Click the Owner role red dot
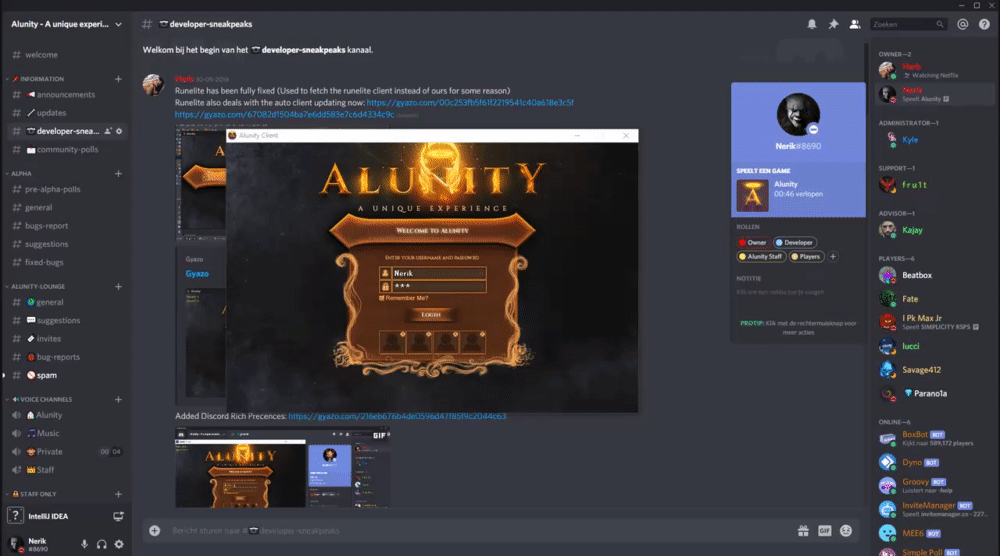The height and width of the screenshot is (556, 1000). point(742,243)
